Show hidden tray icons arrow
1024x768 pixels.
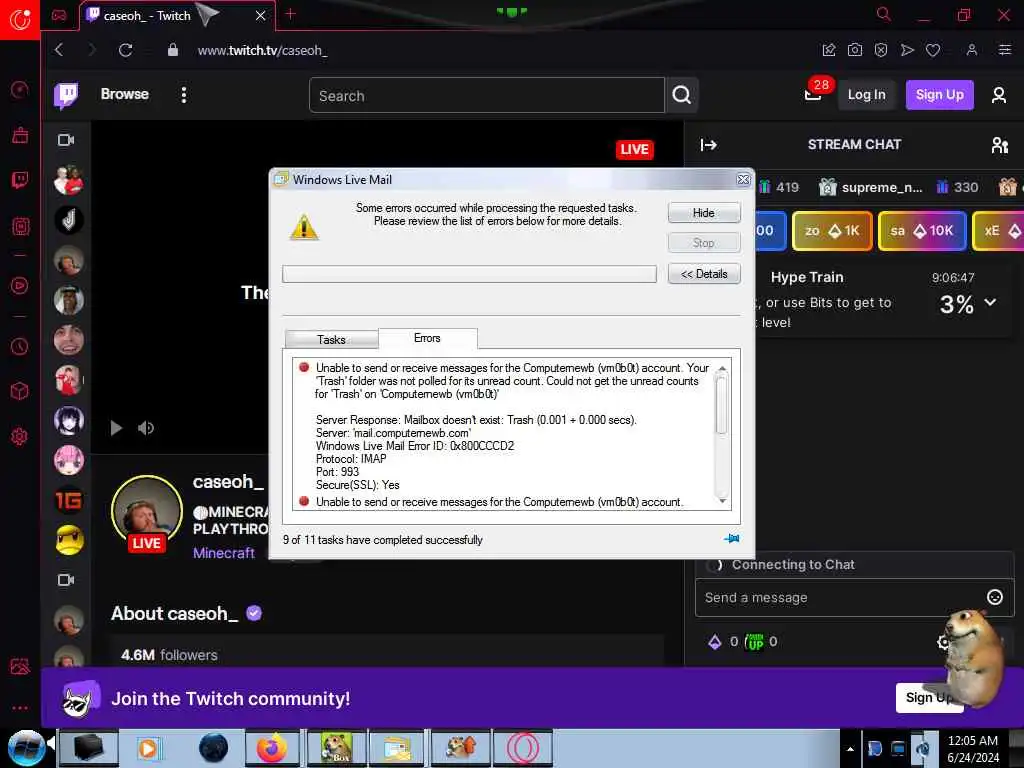coord(850,749)
